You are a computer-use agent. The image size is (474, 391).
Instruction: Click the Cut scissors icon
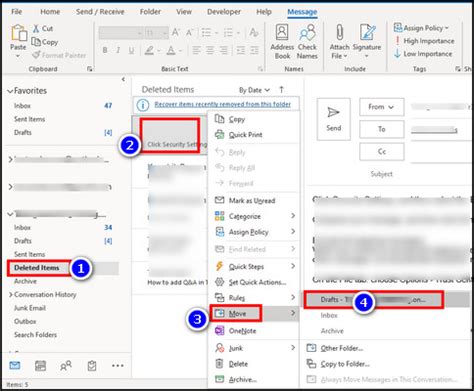pos(36,29)
